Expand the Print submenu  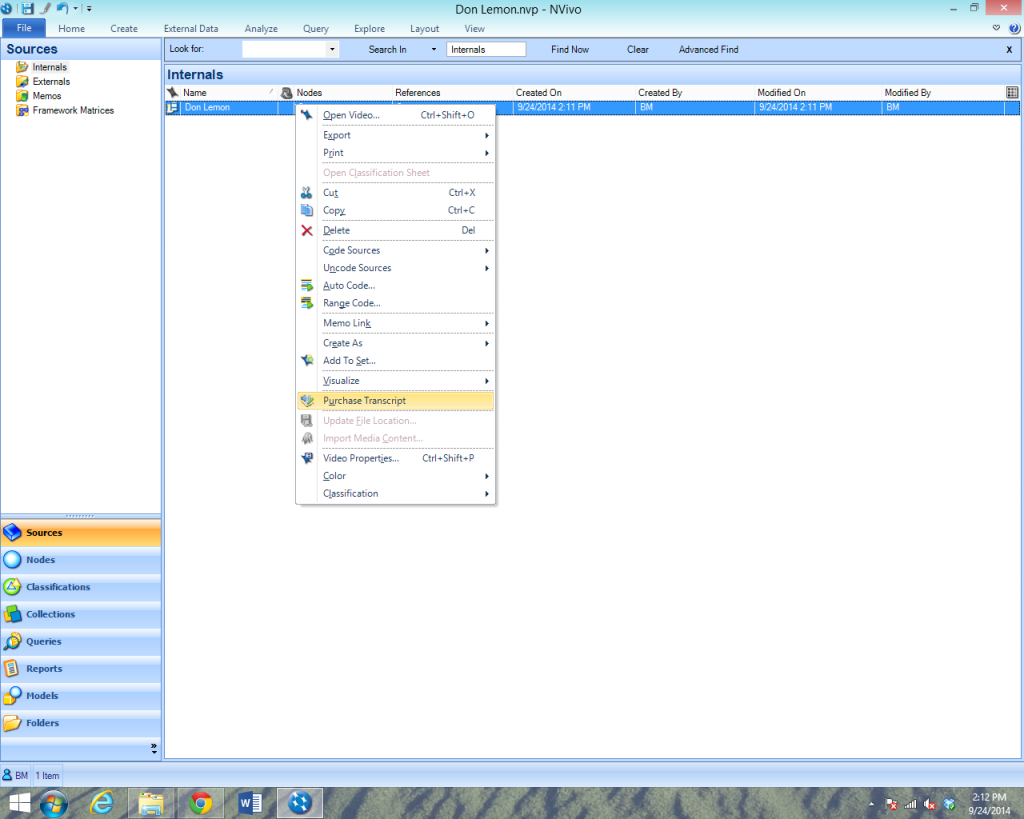click(x=396, y=153)
